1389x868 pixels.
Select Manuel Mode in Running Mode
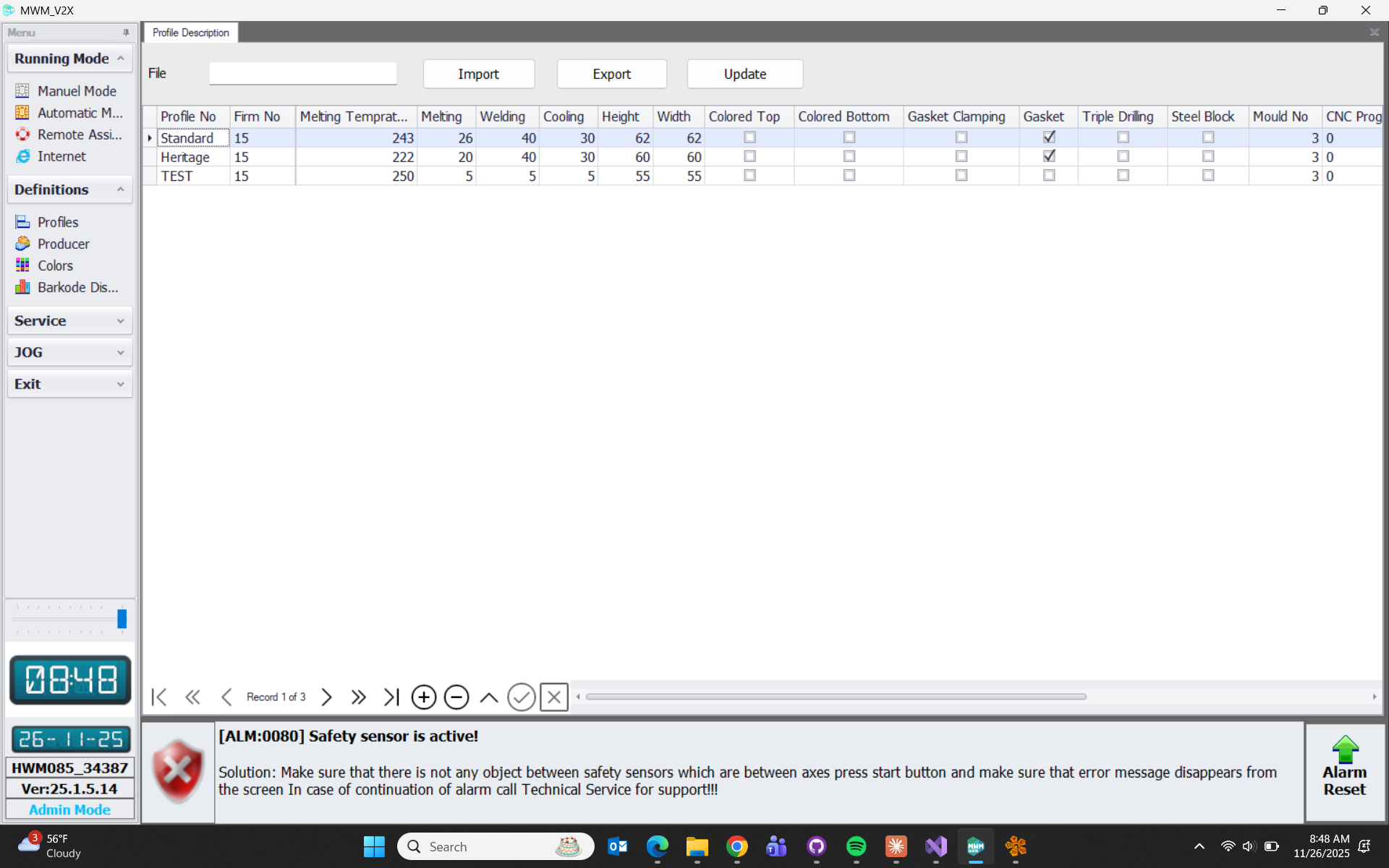click(77, 91)
